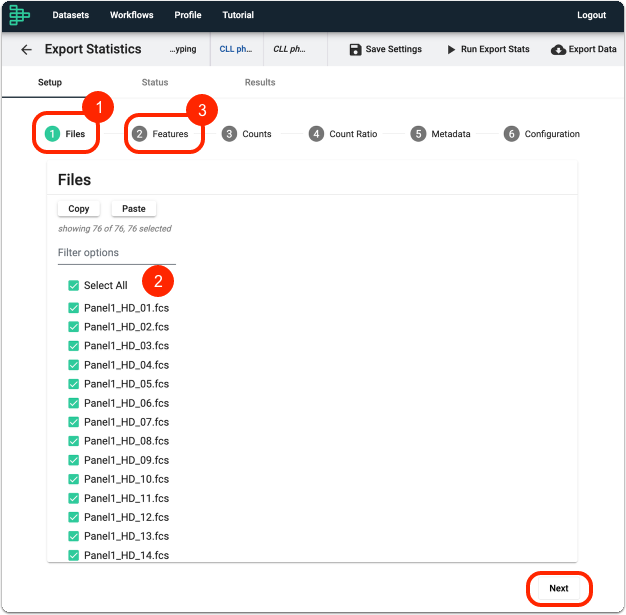Uncheck Panel1_HD_06.fcs checkbox
626x615 pixels.
[73, 403]
